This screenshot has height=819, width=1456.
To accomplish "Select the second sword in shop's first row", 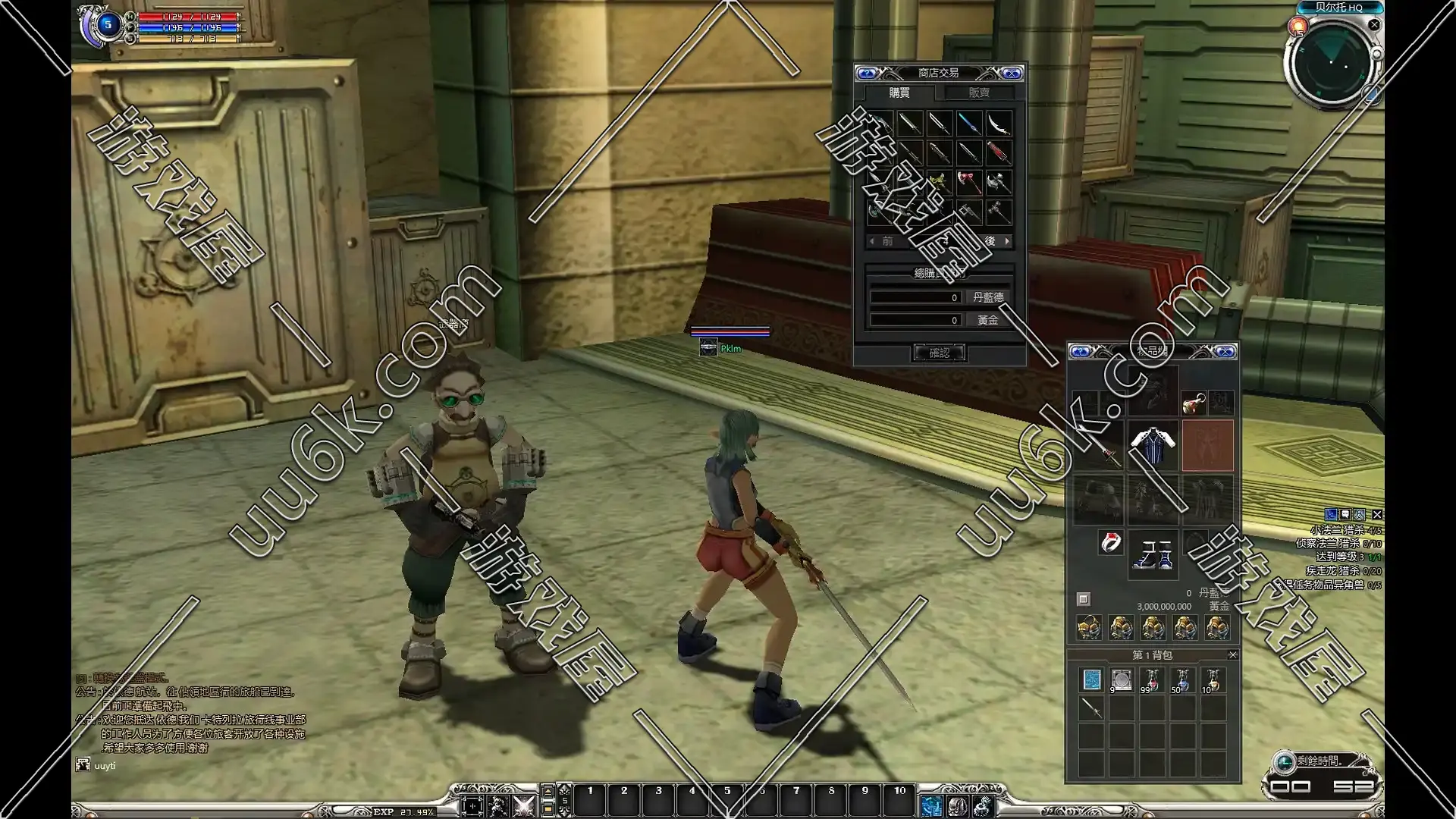I will coord(910,123).
